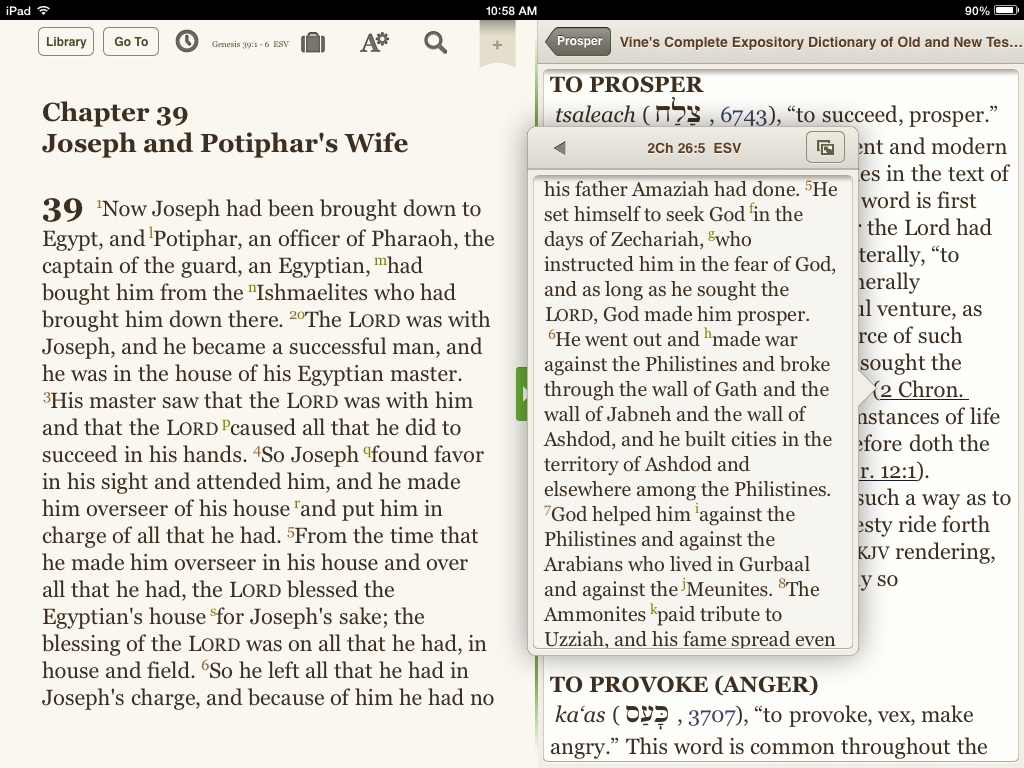The width and height of the screenshot is (1024, 768).
Task: Open footnote k before 'paid tribute' in popup
Action: tap(652, 610)
